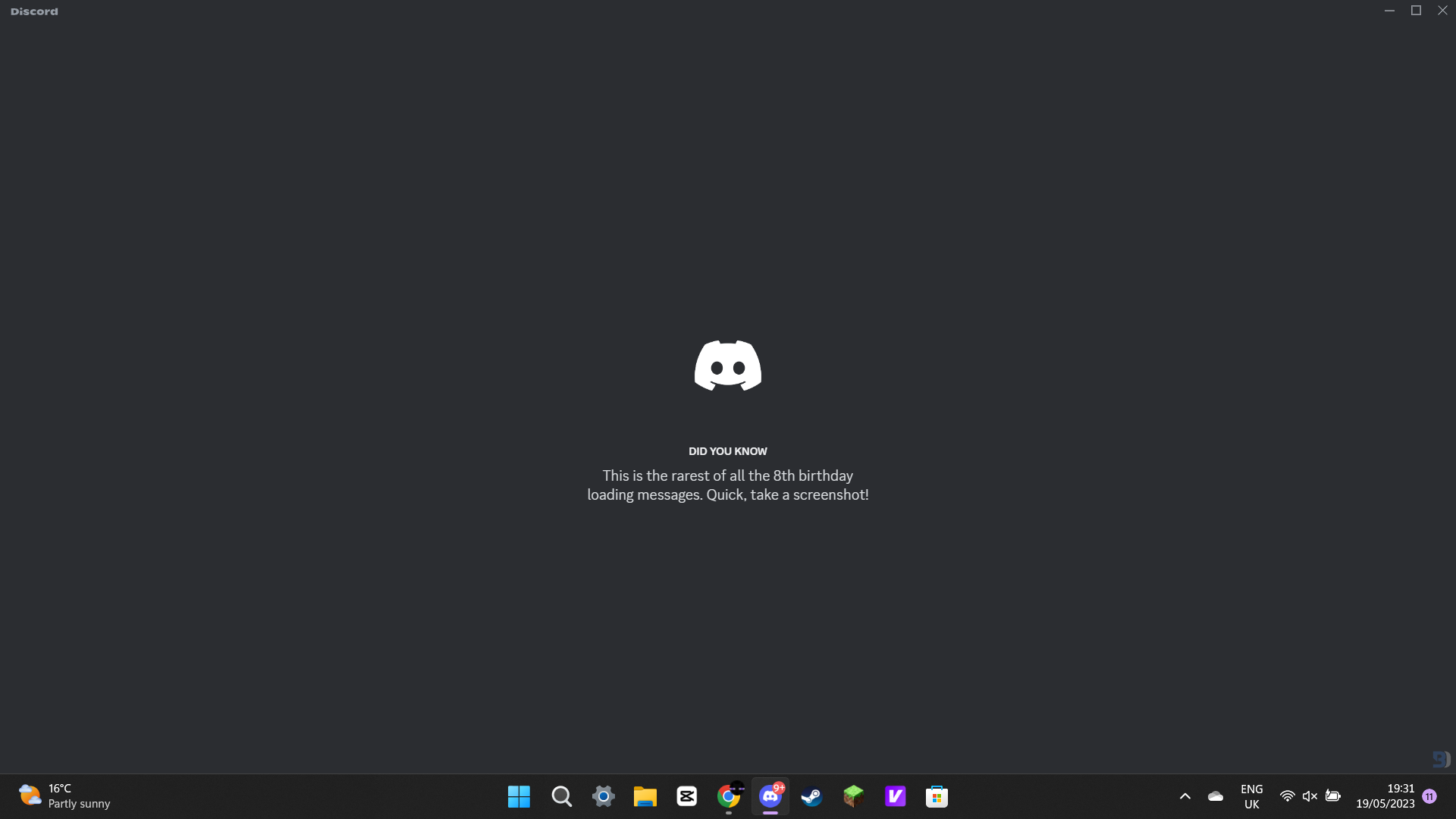The width and height of the screenshot is (1456, 819).
Task: Open the ENG UK language switcher
Action: tap(1251, 796)
